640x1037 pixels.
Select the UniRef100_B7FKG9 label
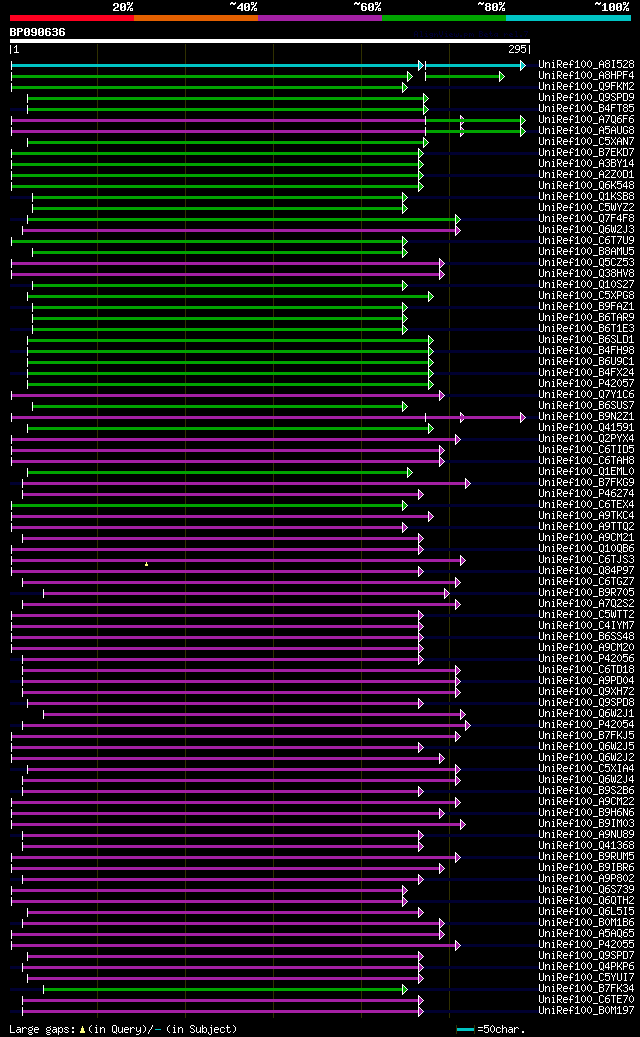point(586,482)
